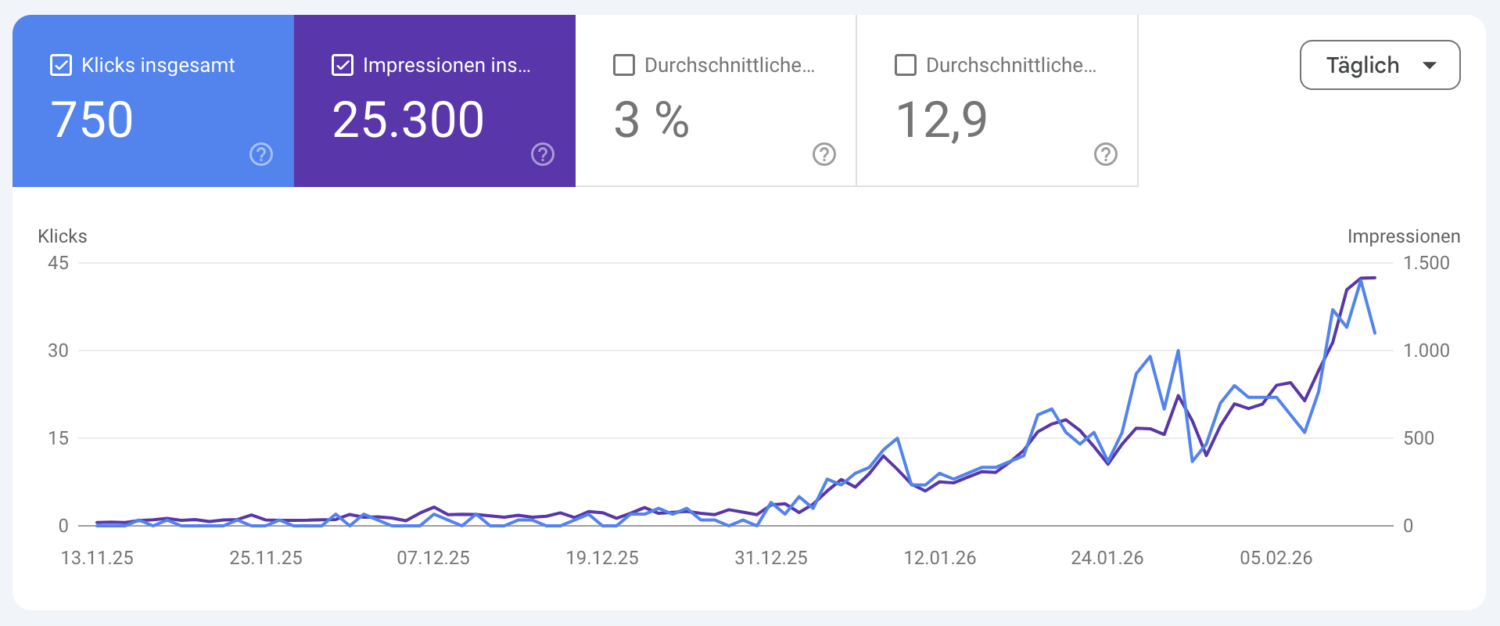Click help icon on the 12,9 card
This screenshot has width=1500, height=626.
tap(1106, 154)
